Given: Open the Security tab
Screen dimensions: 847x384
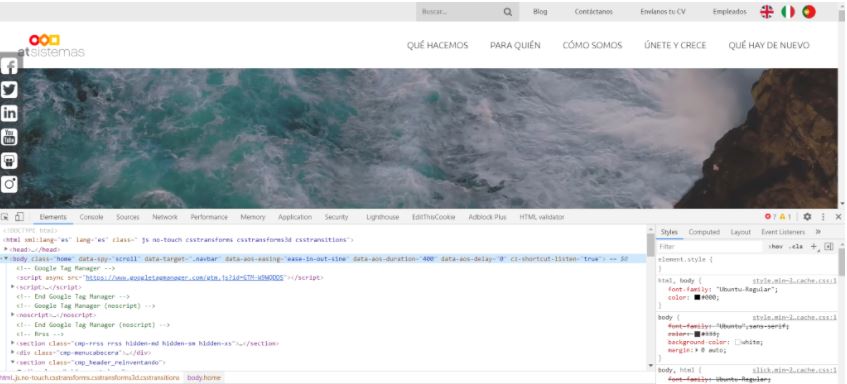Looking at the screenshot, I should 337,217.
